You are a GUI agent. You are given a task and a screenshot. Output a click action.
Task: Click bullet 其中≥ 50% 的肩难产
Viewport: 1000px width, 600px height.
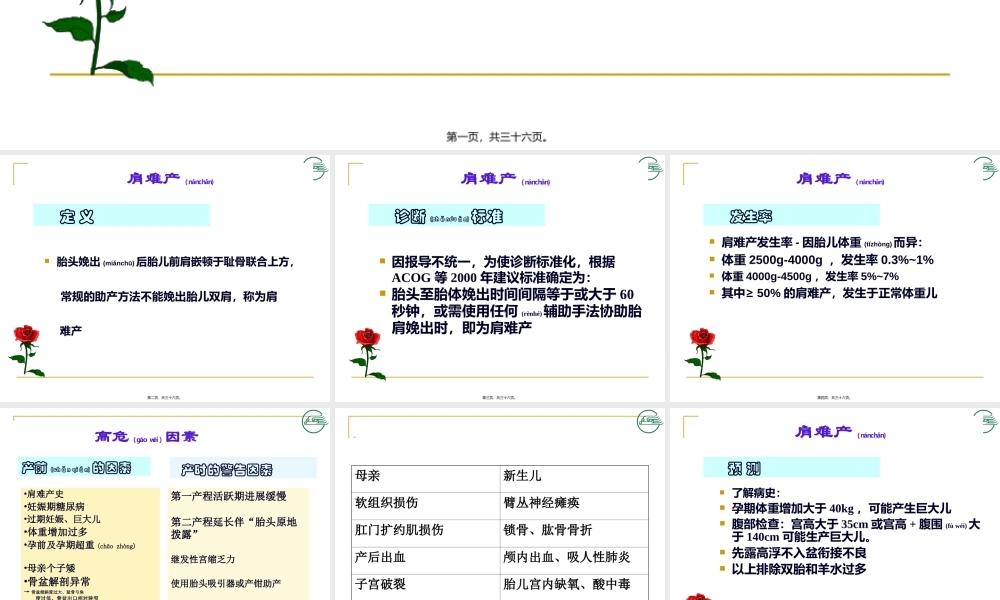tap(829, 293)
